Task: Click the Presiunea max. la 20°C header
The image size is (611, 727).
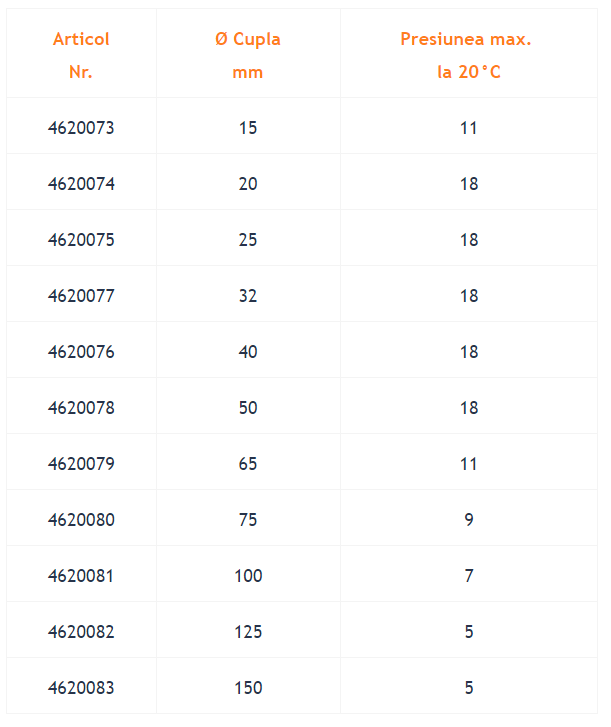Action: [466, 55]
